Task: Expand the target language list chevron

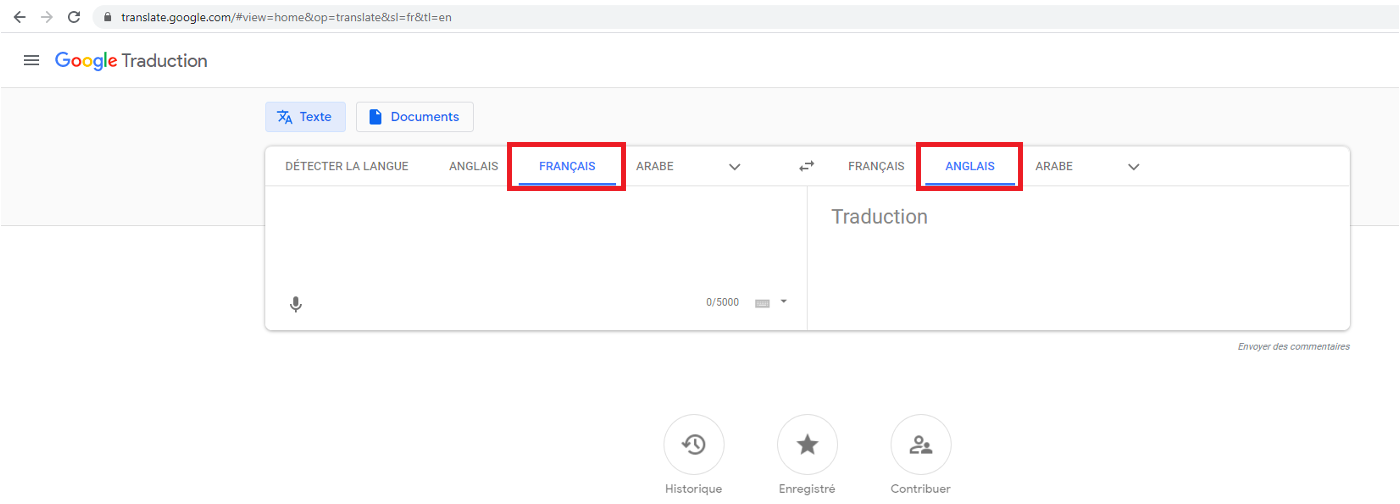Action: pyautogui.click(x=1134, y=167)
